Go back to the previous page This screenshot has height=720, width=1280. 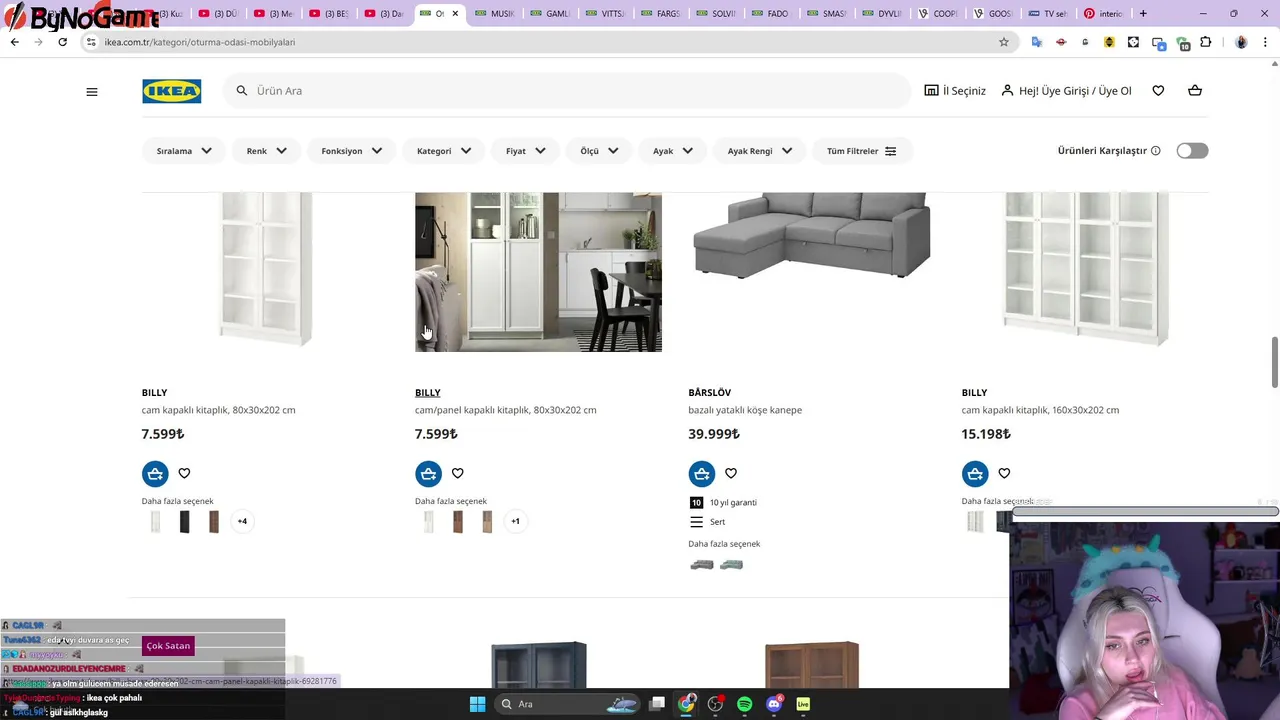14,42
